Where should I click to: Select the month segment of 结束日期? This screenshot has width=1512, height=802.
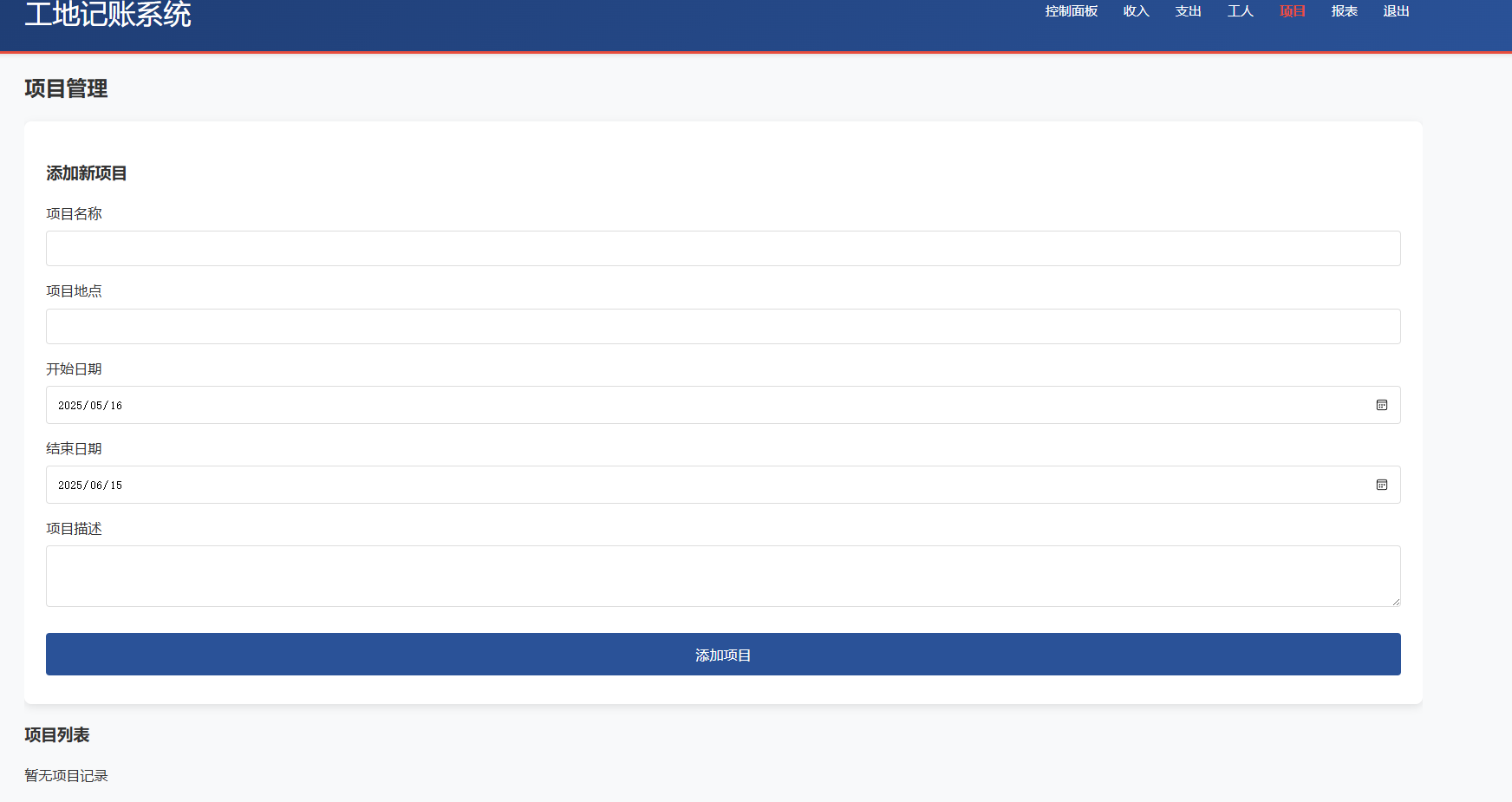[96, 486]
